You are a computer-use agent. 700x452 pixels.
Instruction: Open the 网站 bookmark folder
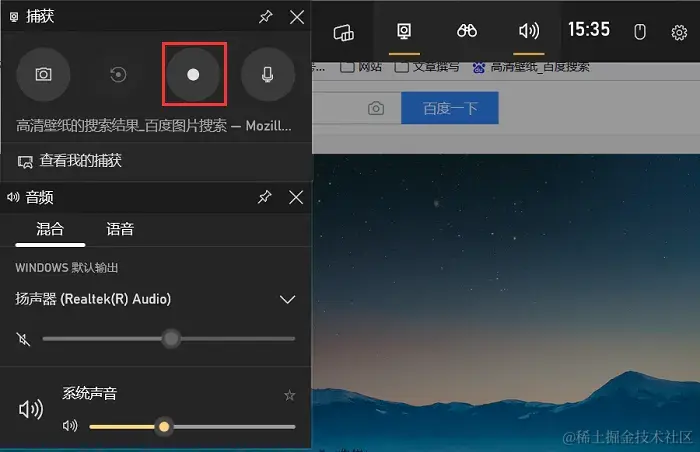pos(361,67)
